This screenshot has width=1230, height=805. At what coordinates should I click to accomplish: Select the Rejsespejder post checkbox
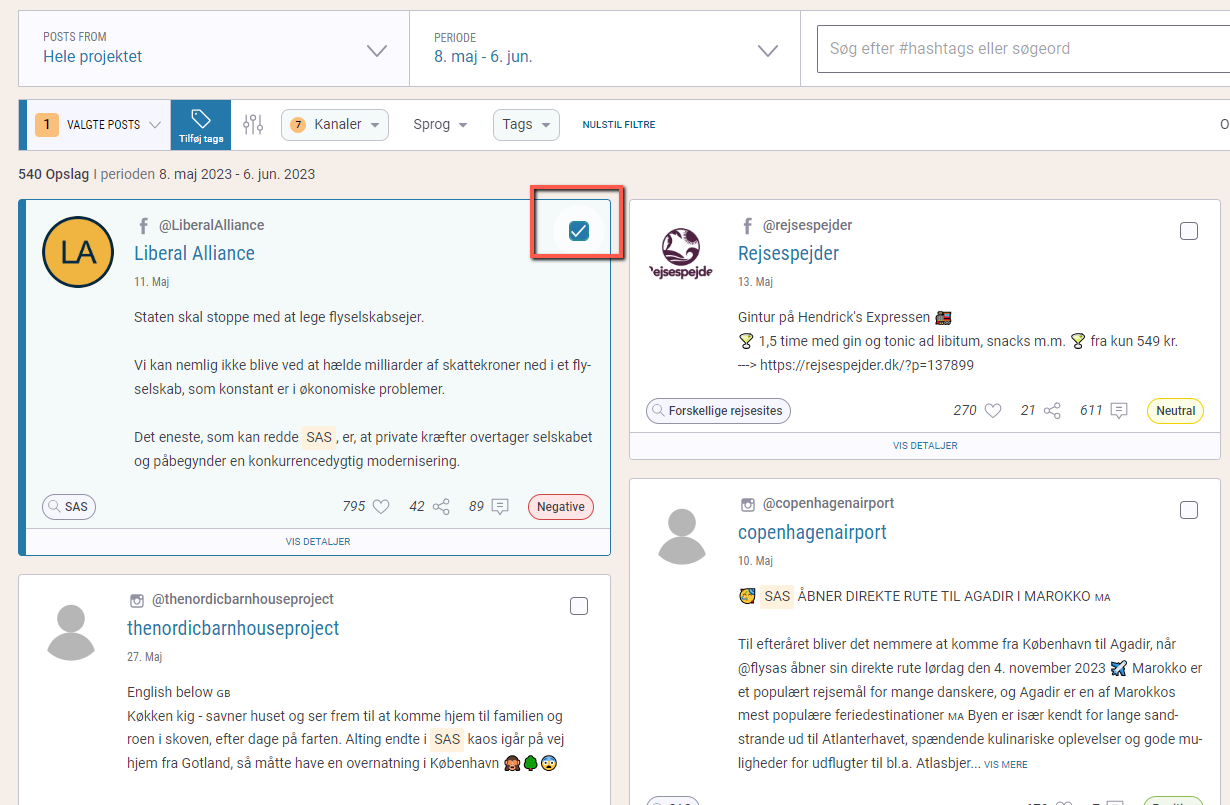[1189, 232]
